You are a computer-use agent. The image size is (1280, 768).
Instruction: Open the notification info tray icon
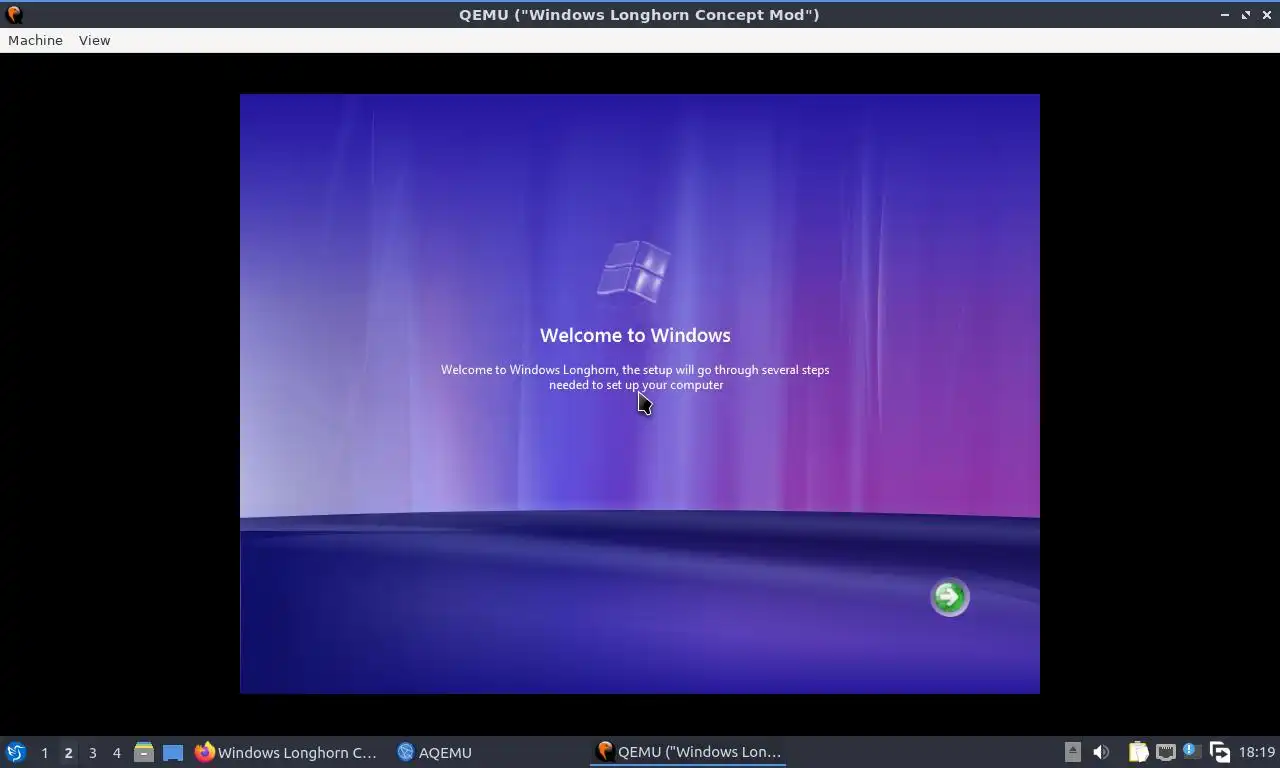coord(1191,750)
